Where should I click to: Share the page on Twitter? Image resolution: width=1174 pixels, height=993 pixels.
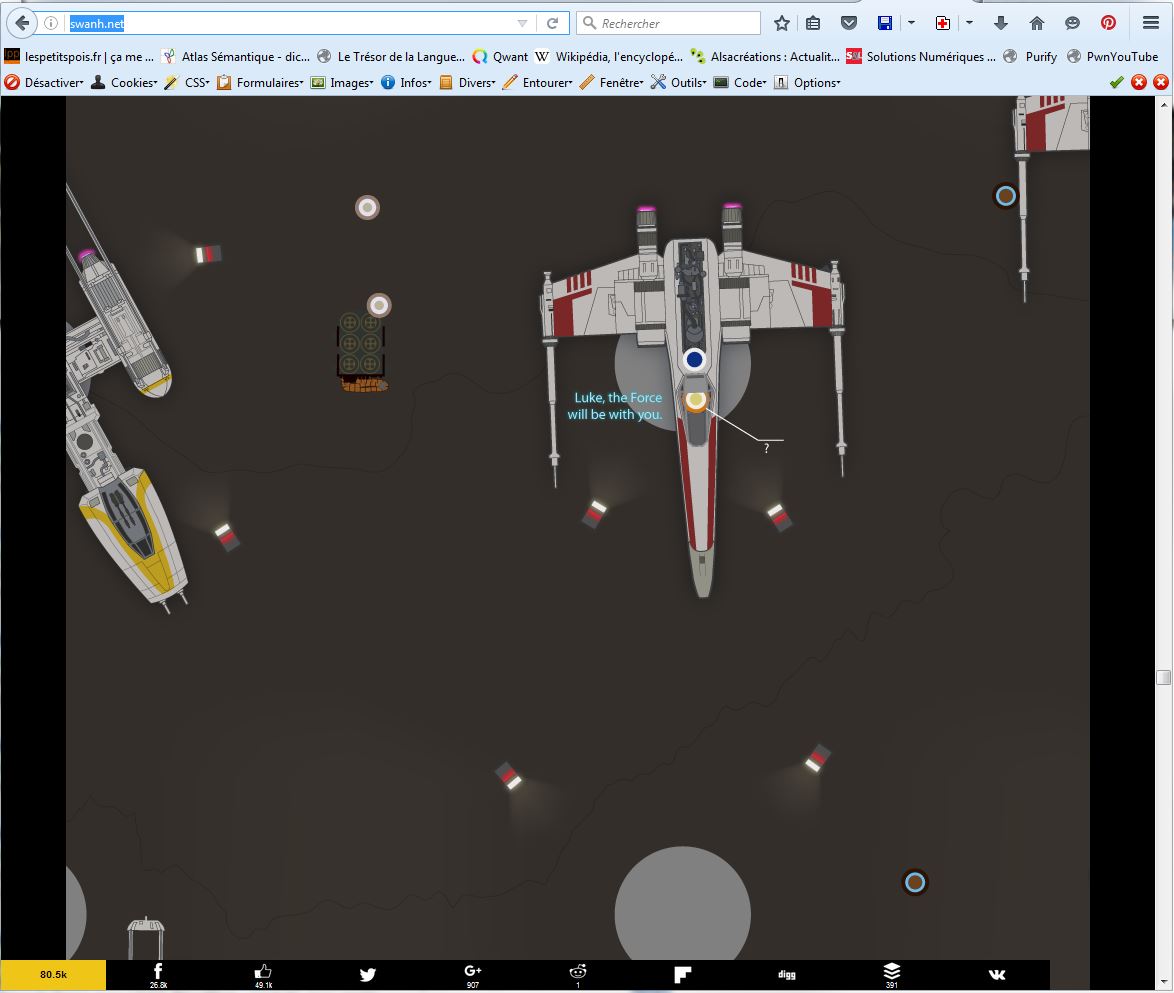coord(367,975)
